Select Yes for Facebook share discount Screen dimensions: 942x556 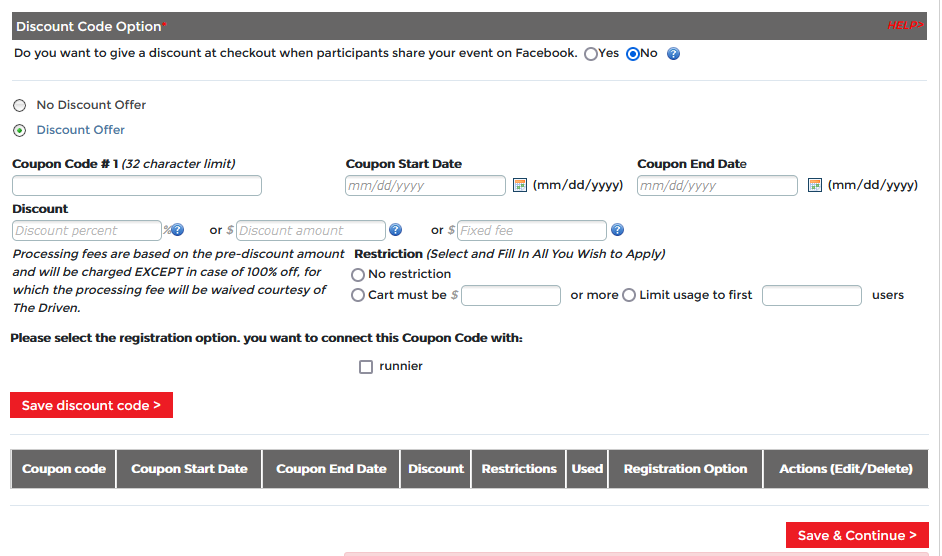coord(591,54)
